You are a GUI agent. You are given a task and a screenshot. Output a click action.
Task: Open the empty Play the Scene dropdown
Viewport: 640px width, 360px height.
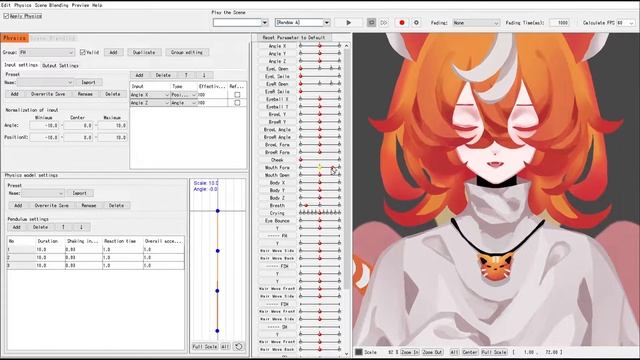(x=240, y=22)
